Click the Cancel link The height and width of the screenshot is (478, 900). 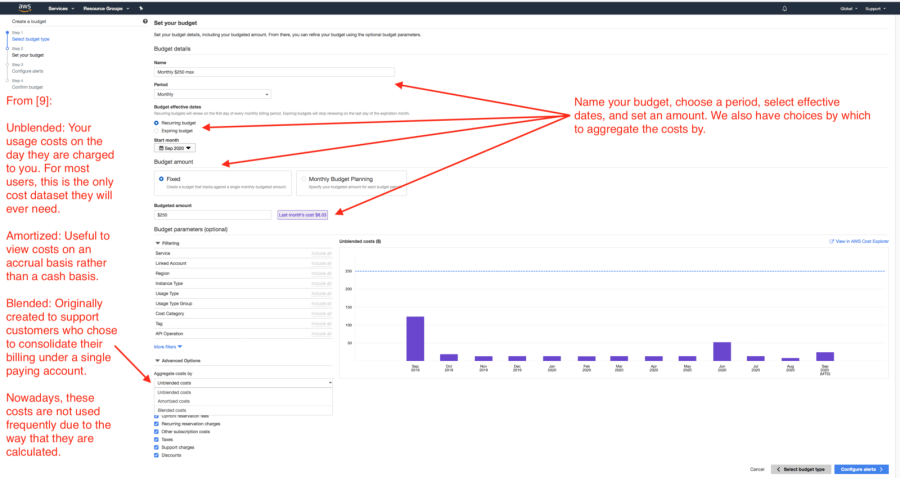point(757,469)
